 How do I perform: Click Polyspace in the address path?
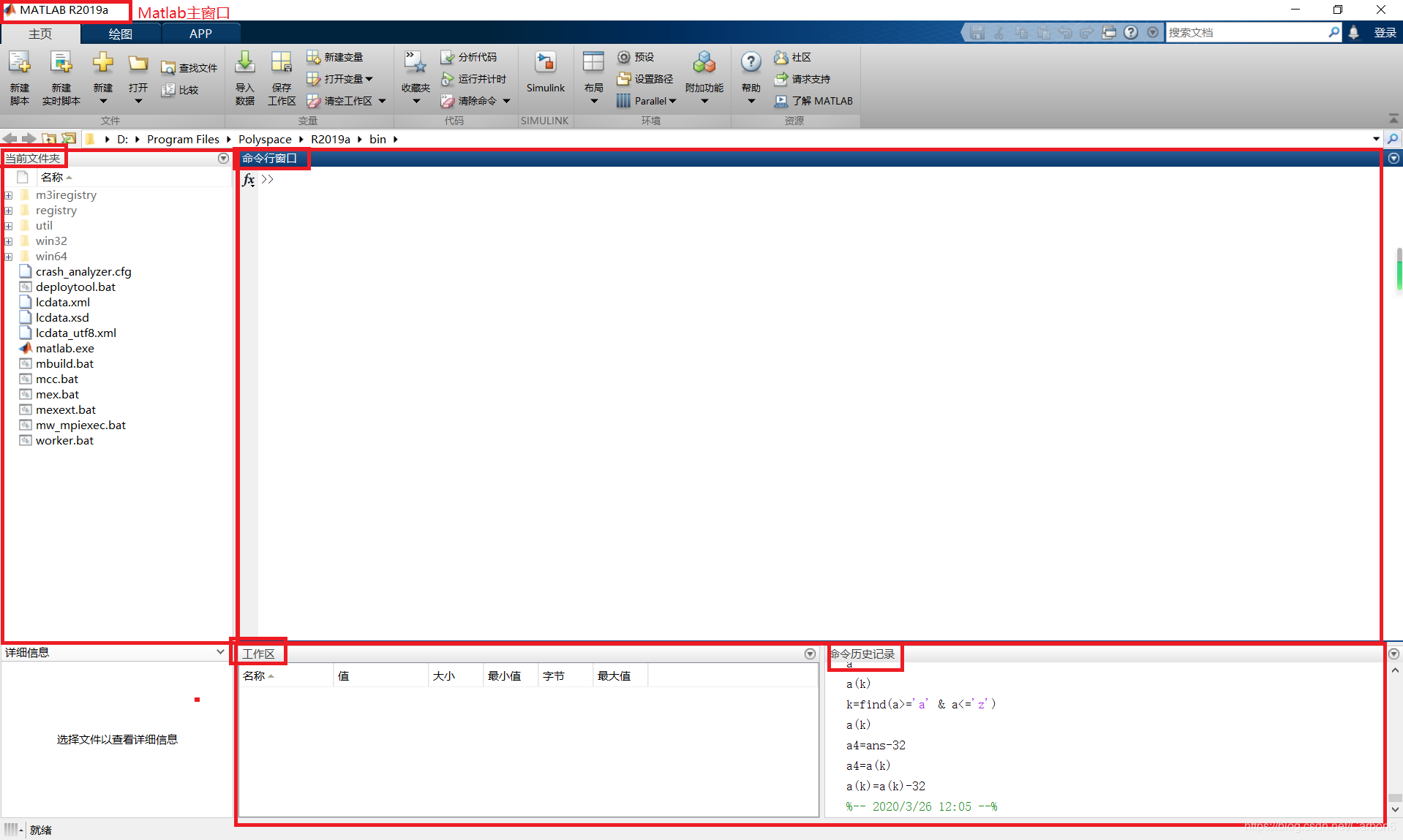(265, 139)
